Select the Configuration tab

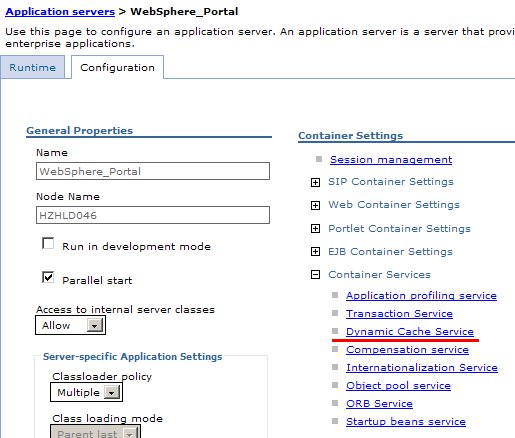117,67
